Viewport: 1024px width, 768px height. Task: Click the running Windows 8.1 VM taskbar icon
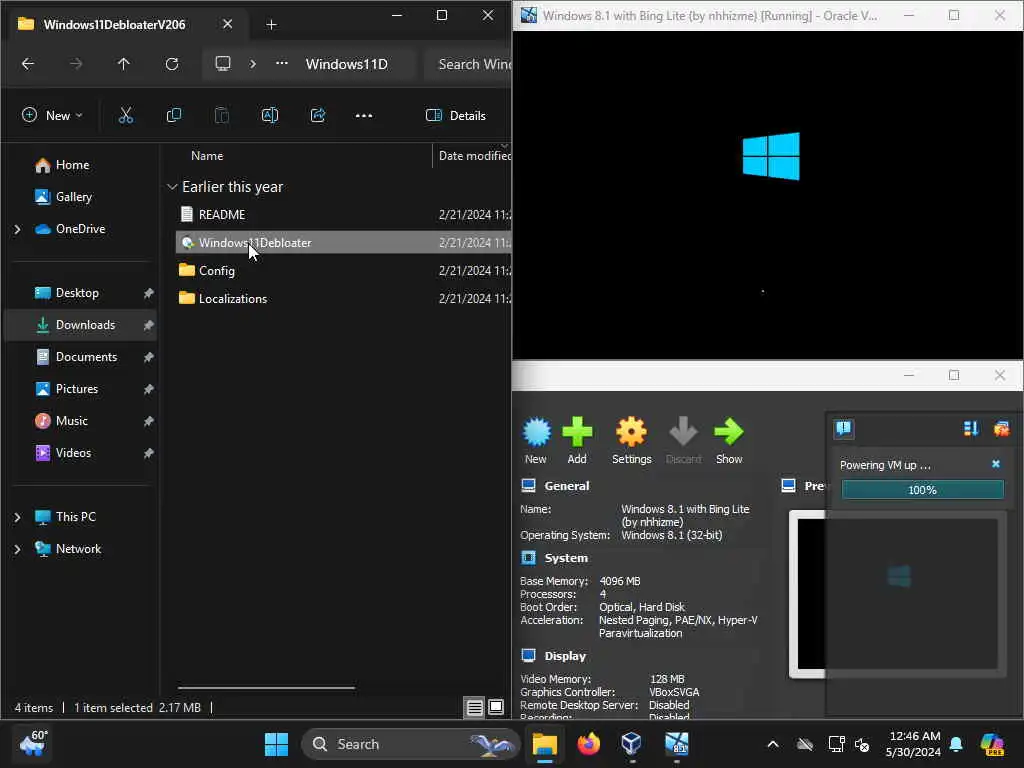tap(677, 744)
